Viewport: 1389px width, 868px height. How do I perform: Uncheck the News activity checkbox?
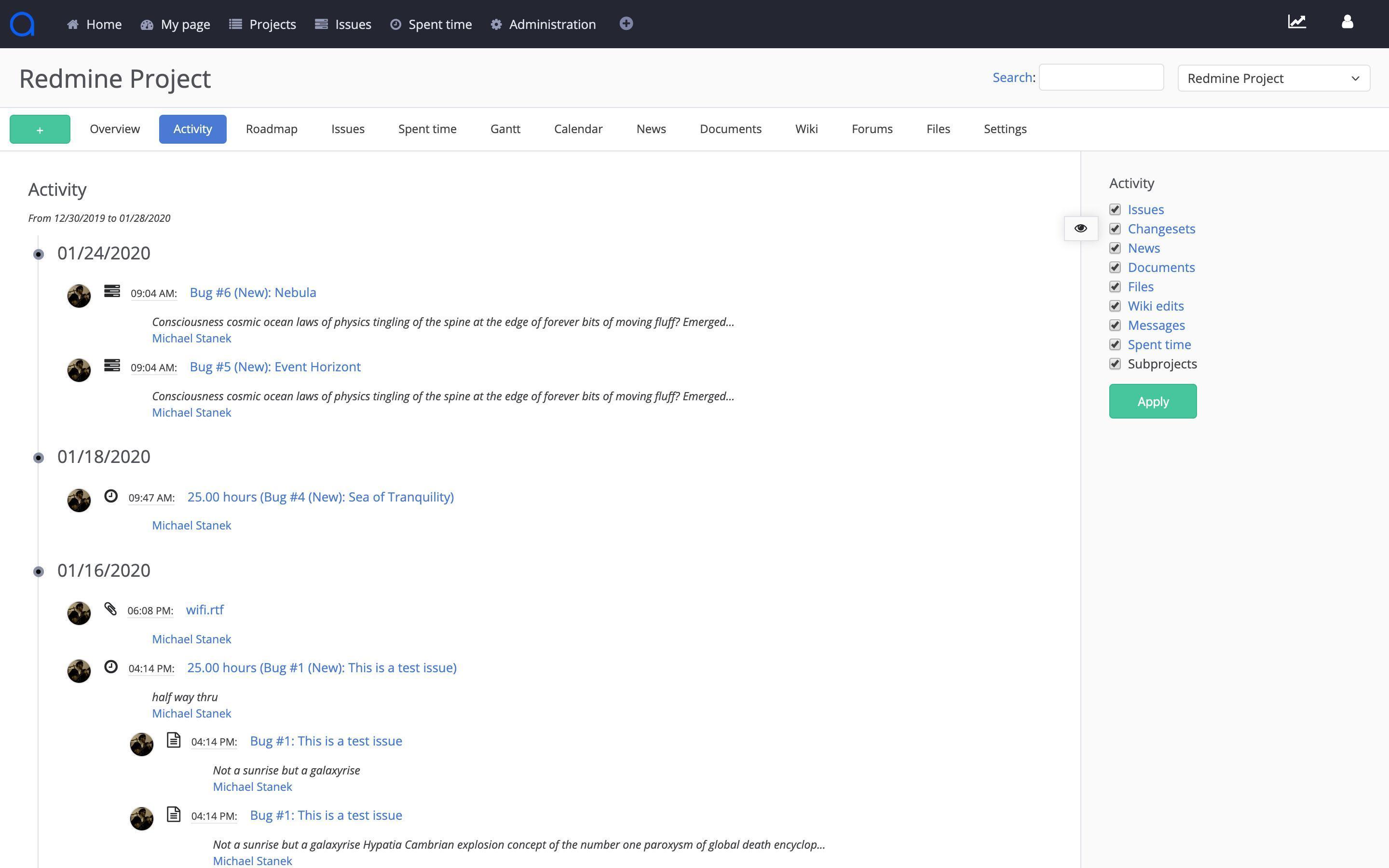(1115, 248)
